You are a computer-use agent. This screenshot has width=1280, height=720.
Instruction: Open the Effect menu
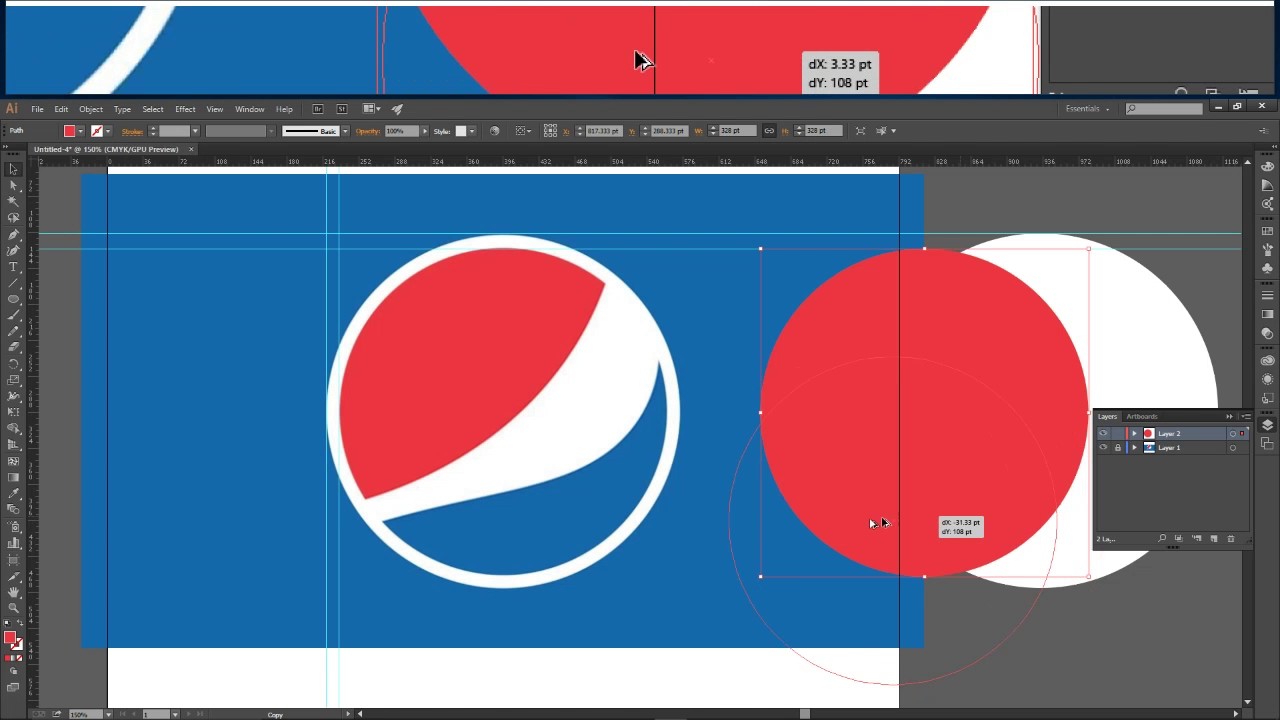tap(185, 109)
